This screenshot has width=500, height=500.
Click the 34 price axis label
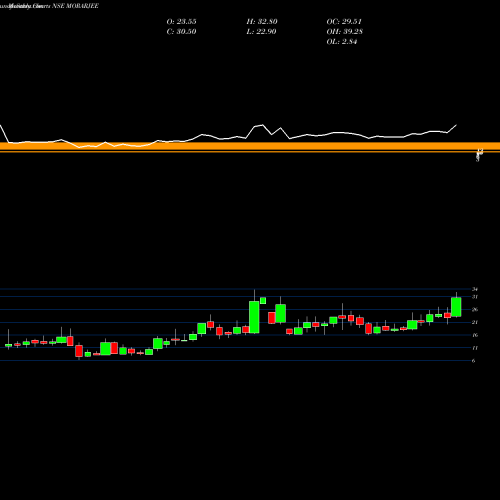point(475,289)
